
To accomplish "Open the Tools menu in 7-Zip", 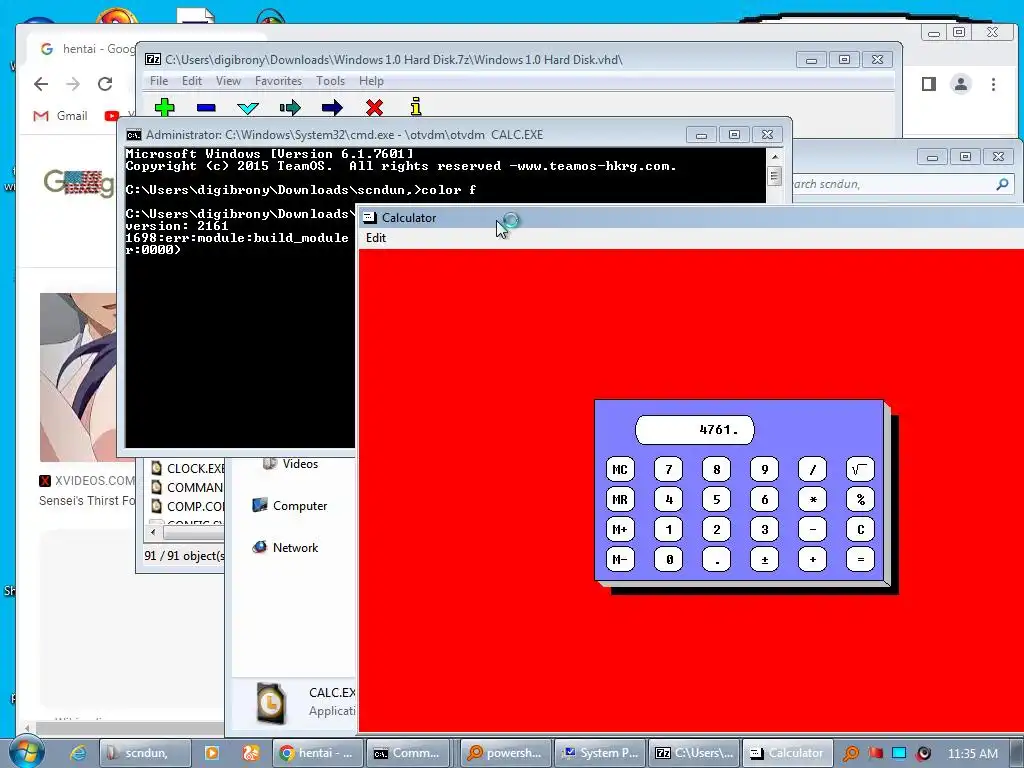I will click(330, 81).
